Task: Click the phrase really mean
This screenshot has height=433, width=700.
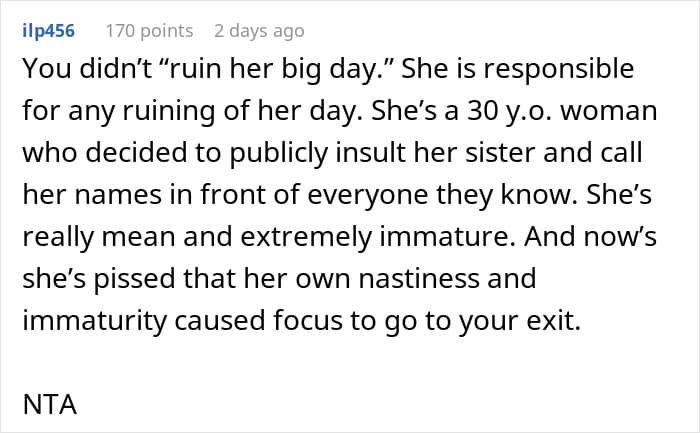Action: (x=98, y=237)
